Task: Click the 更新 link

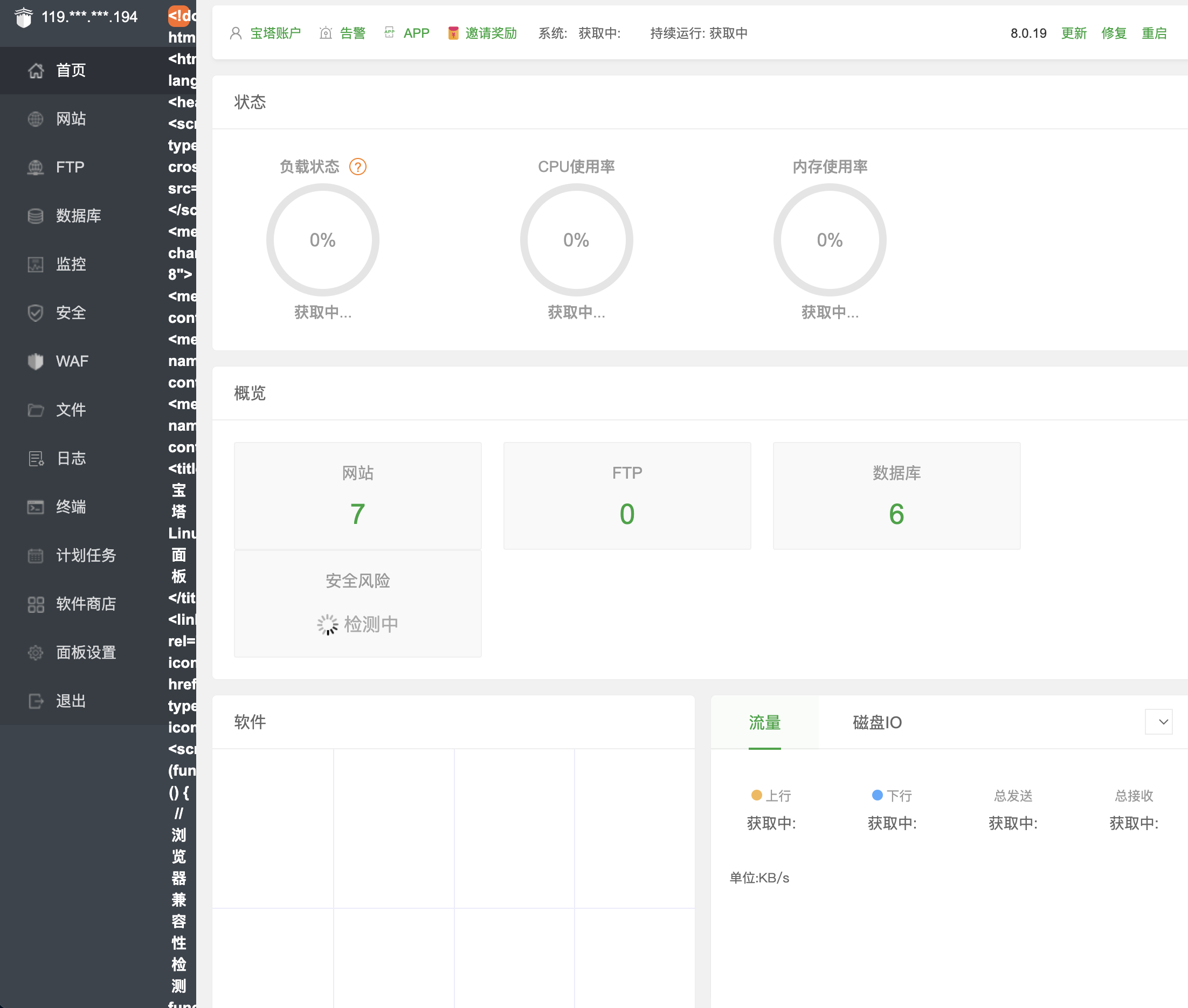Action: [1074, 33]
